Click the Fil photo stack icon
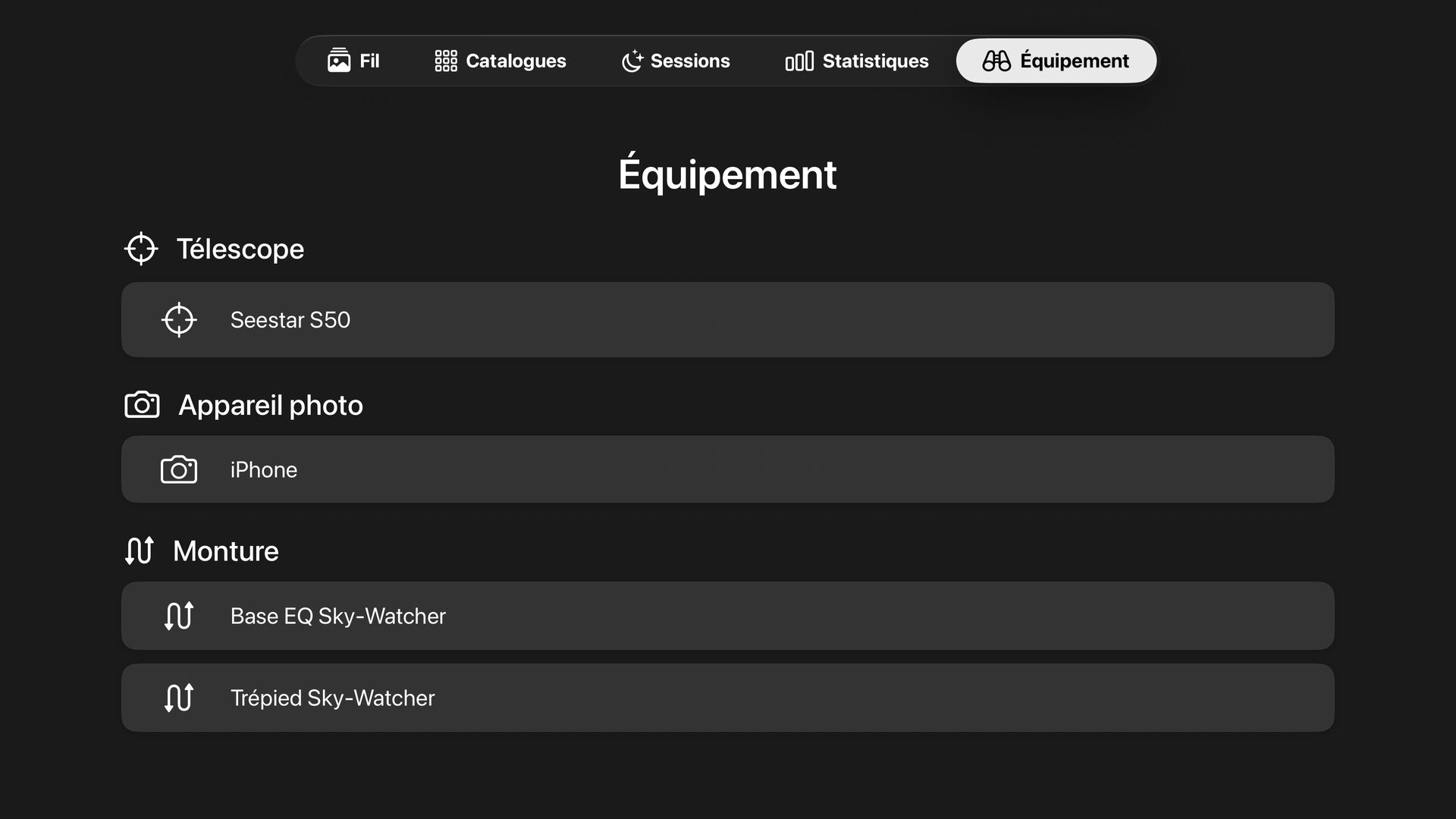The image size is (1456, 819). [x=339, y=60]
